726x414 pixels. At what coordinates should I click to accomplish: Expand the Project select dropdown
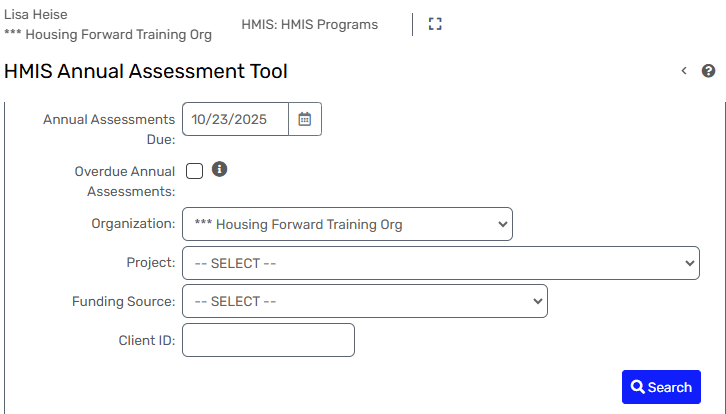tap(440, 263)
